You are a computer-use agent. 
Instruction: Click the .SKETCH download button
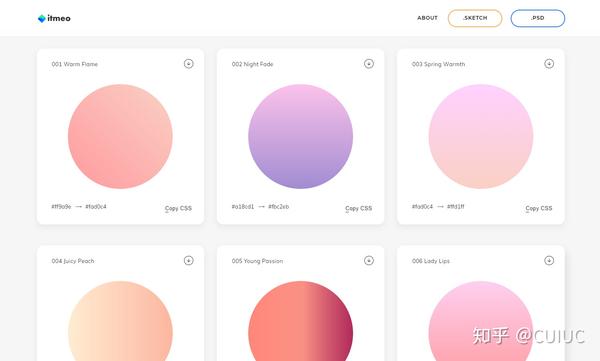[475, 18]
